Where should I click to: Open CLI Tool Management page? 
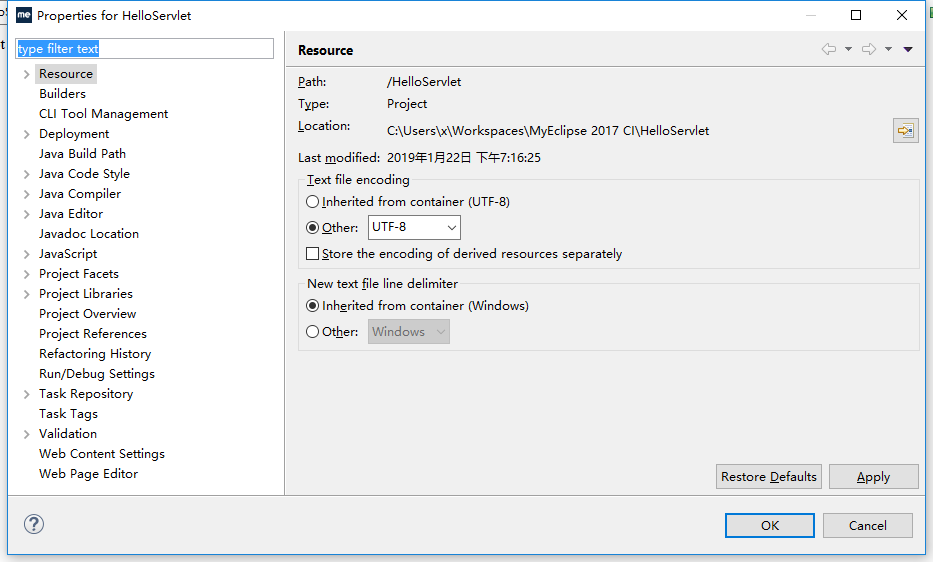tap(104, 114)
